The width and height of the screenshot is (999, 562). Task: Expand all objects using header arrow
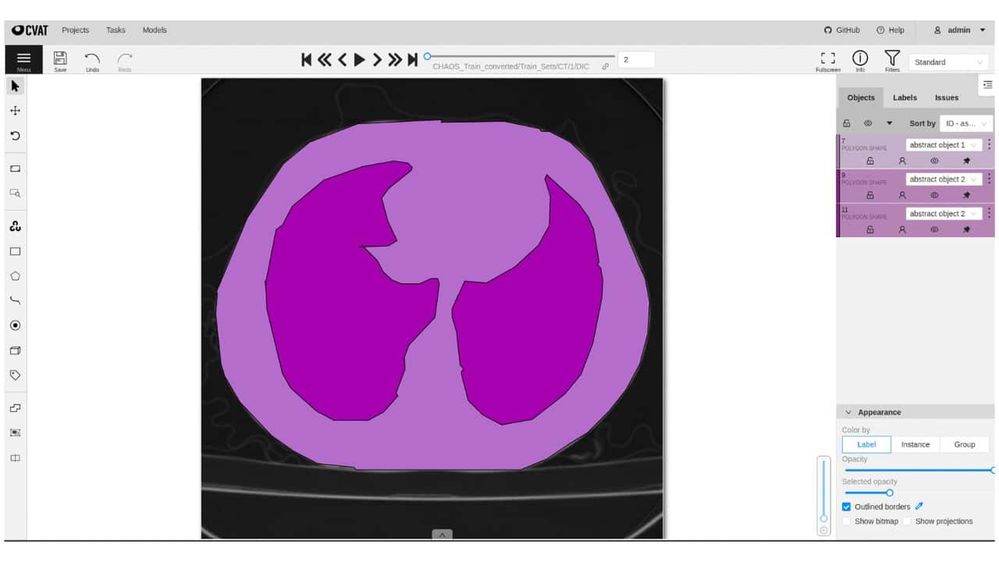click(889, 123)
